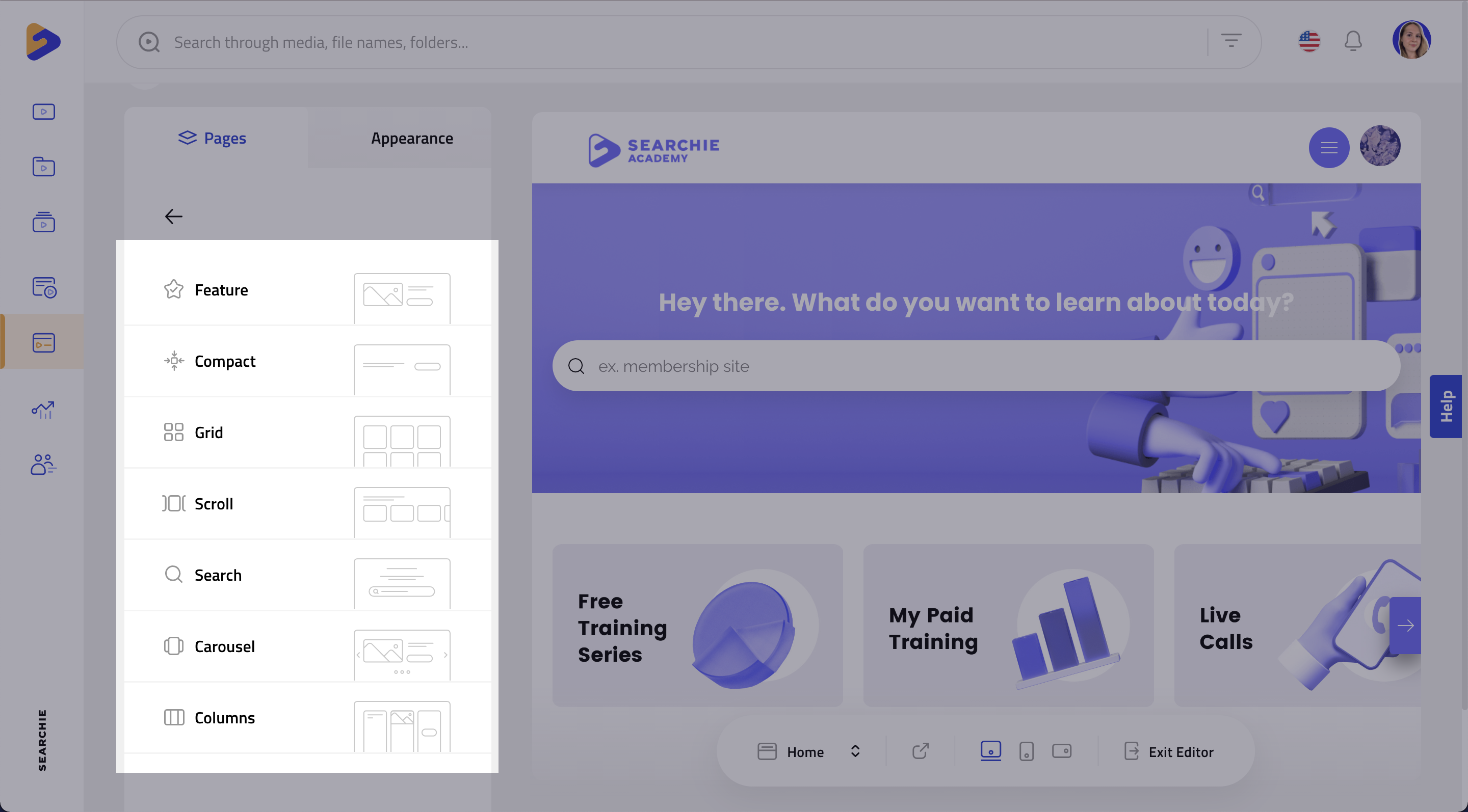The image size is (1468, 812).
Task: Switch to the Appearance tab
Action: tap(411, 139)
